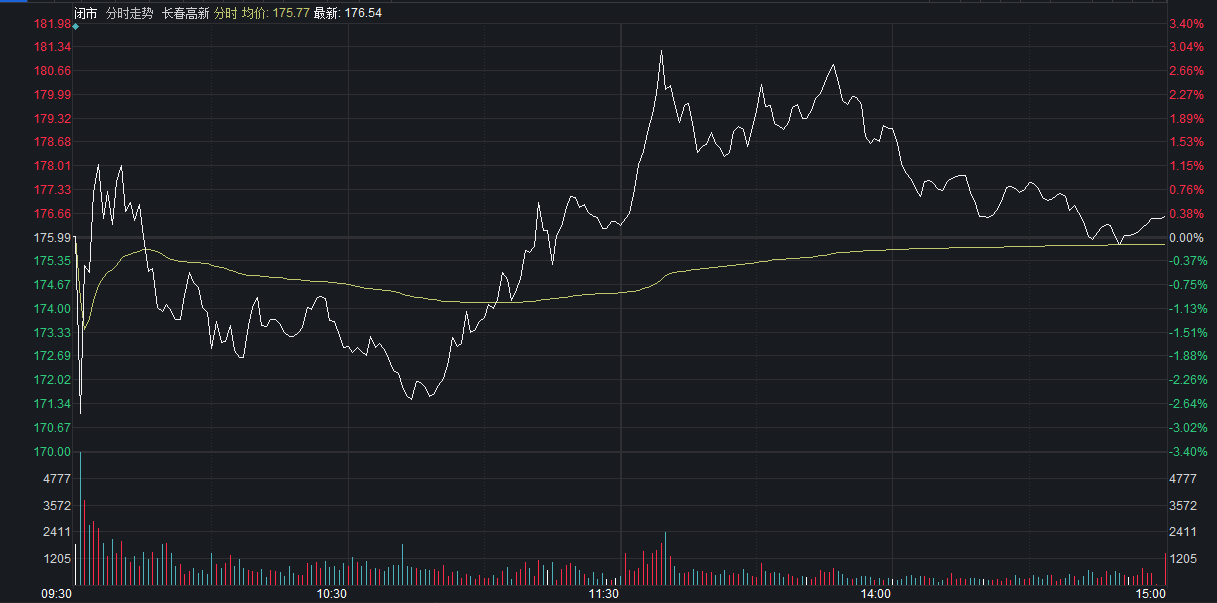Click the 最新 176.54 latest price readout

click(x=347, y=13)
